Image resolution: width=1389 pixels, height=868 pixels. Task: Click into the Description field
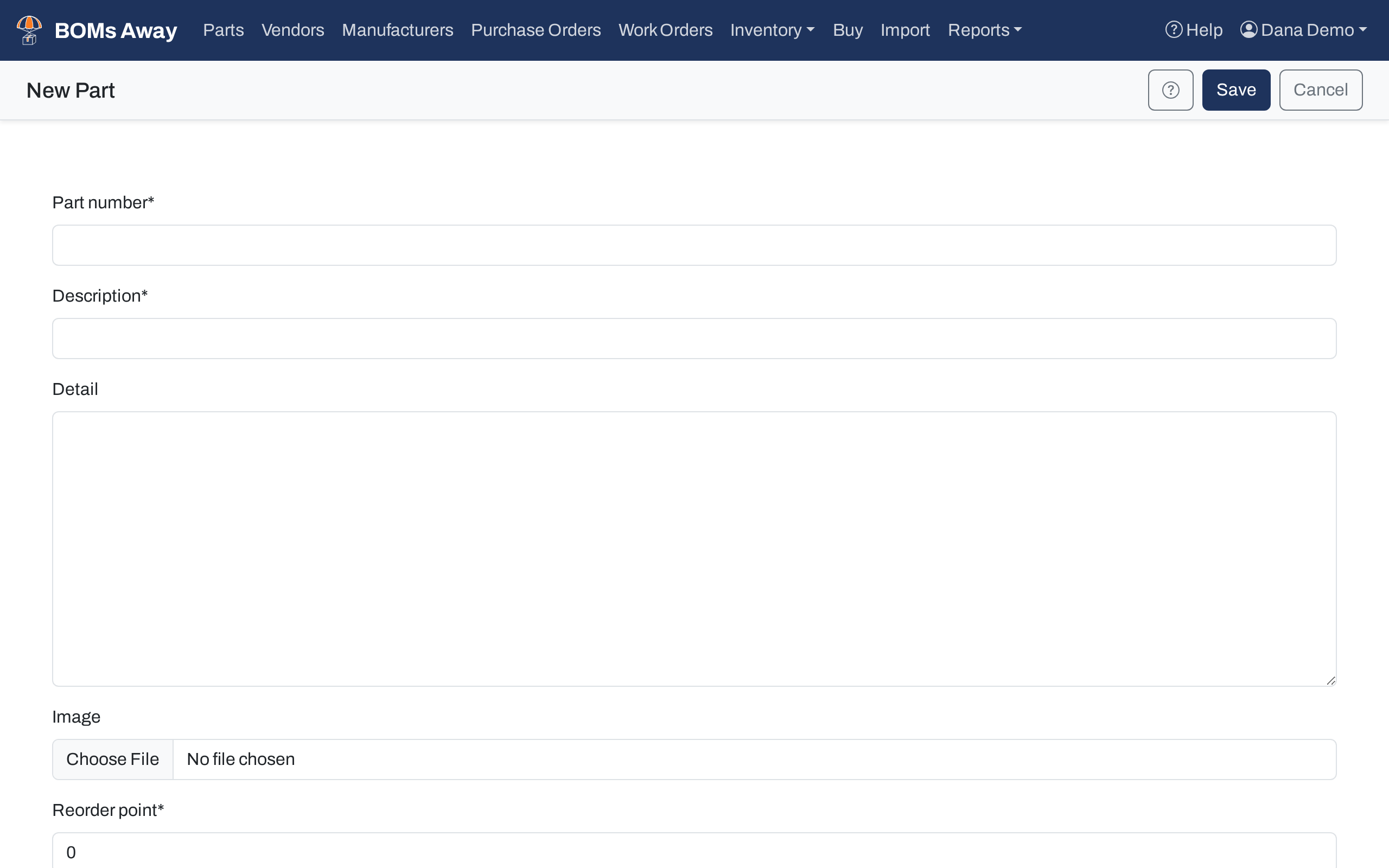(x=694, y=339)
